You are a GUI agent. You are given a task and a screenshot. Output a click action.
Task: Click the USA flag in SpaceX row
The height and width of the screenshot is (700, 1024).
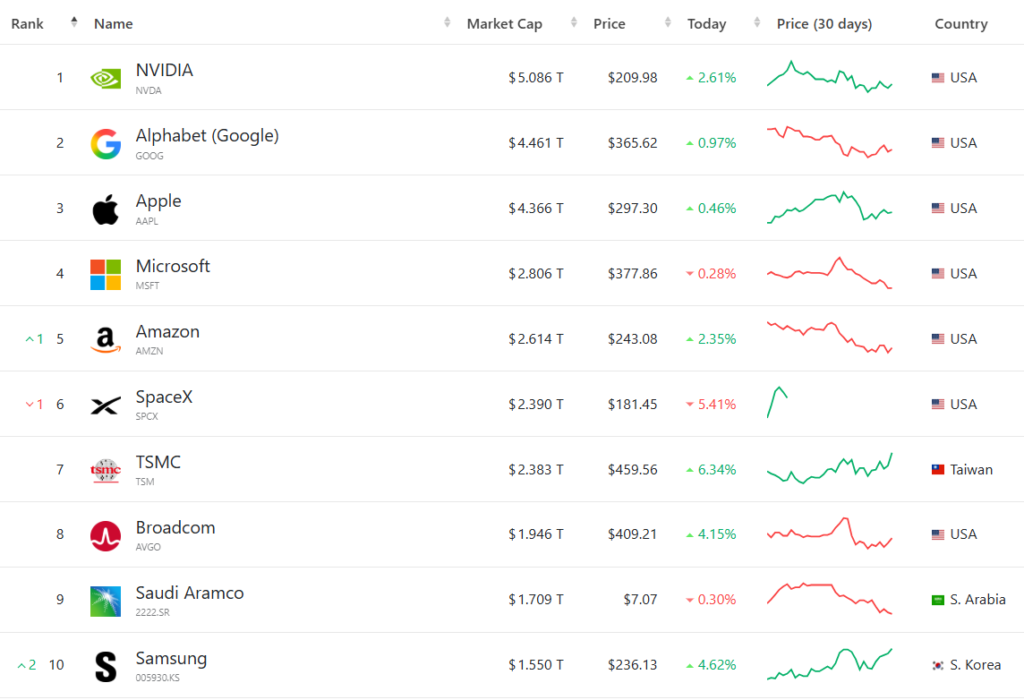point(938,404)
